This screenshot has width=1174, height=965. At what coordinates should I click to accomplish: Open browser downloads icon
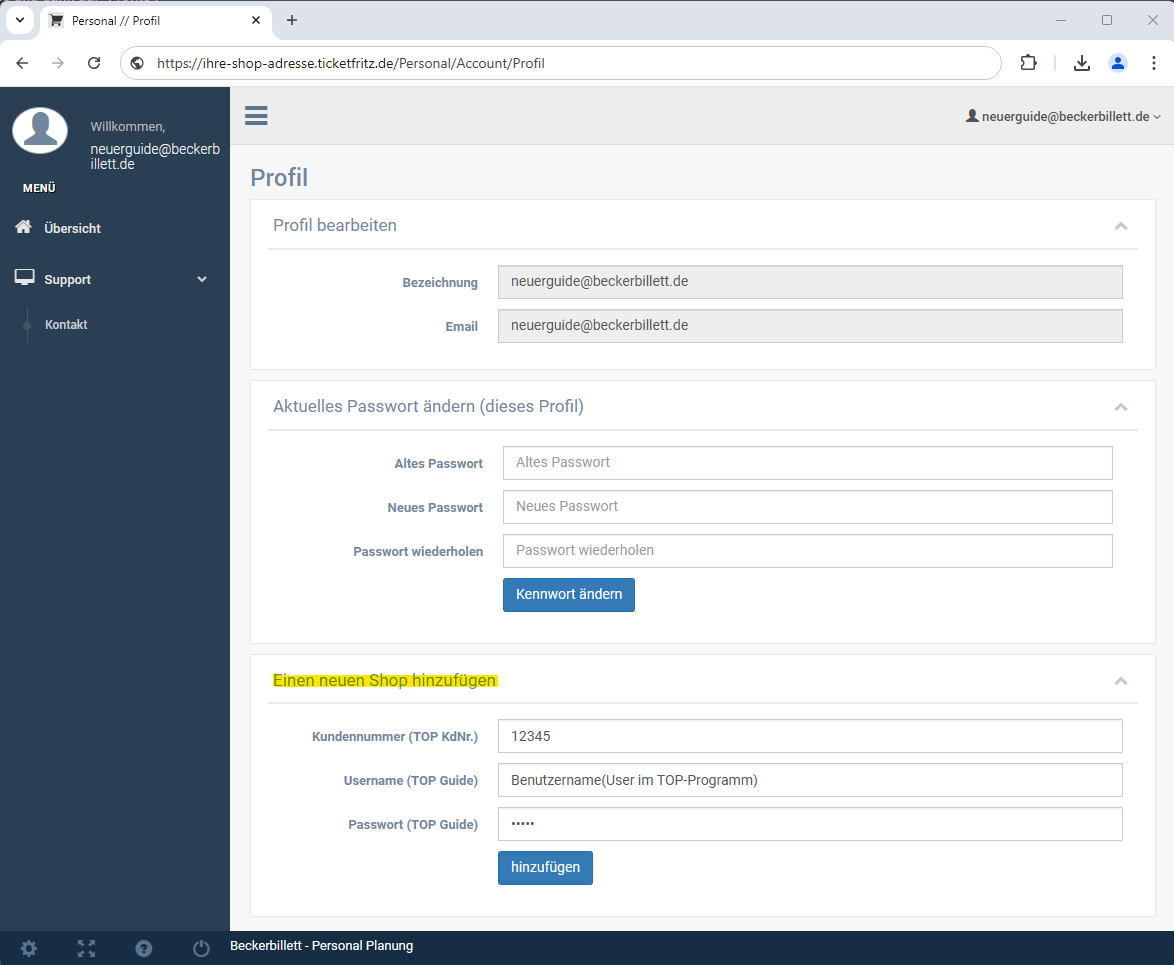1082,63
